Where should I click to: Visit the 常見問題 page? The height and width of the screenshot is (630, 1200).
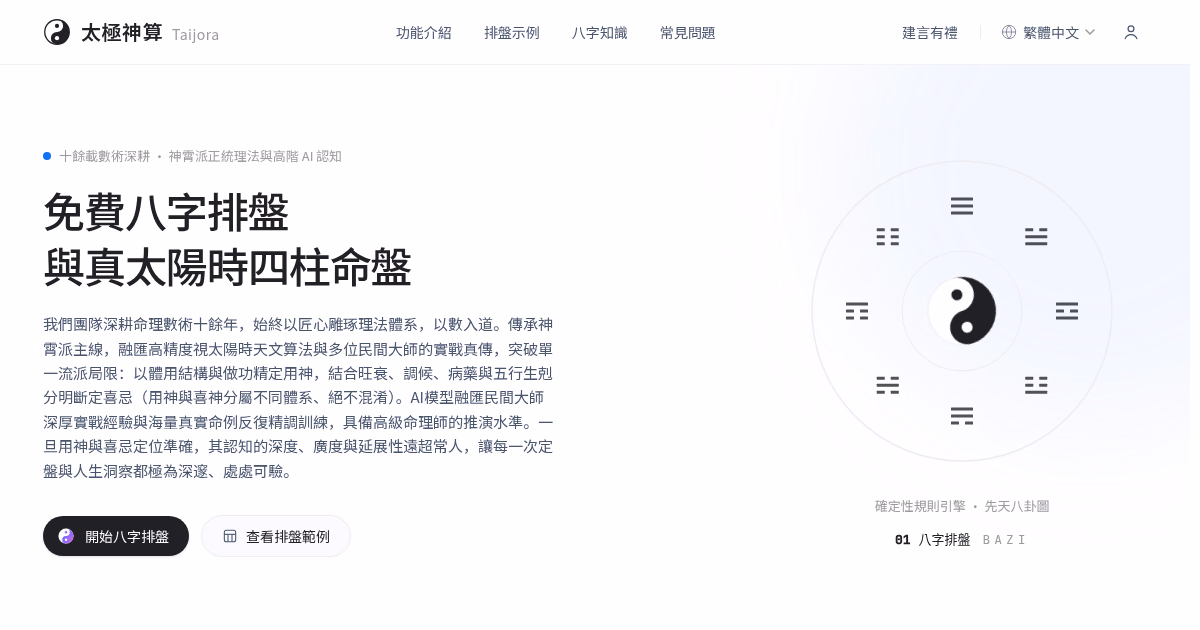688,33
